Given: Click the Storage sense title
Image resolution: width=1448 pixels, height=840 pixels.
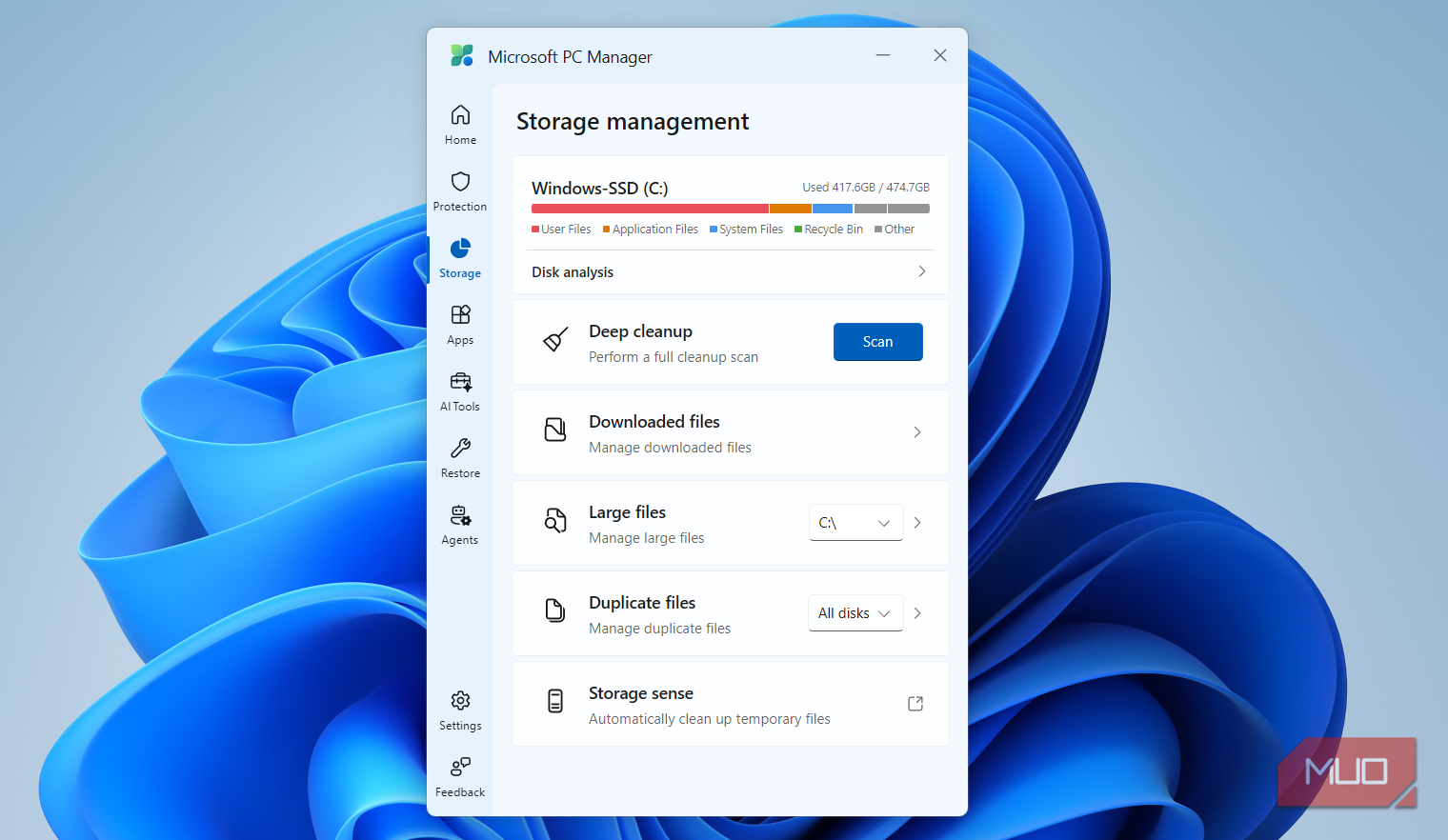Looking at the screenshot, I should 641,693.
